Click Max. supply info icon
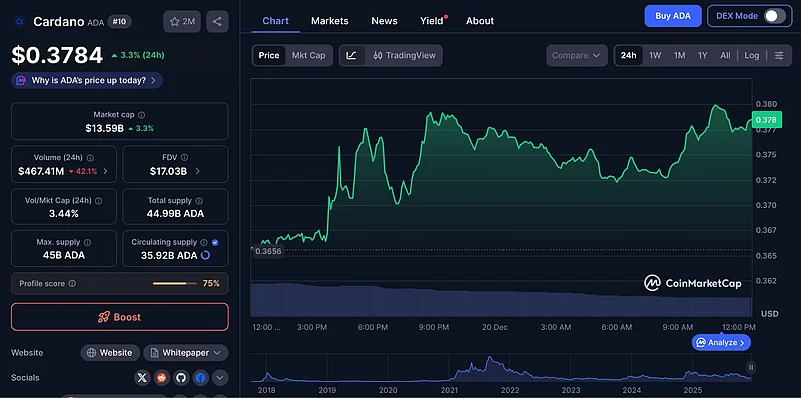Screen dimensions: 801x398 [87, 242]
